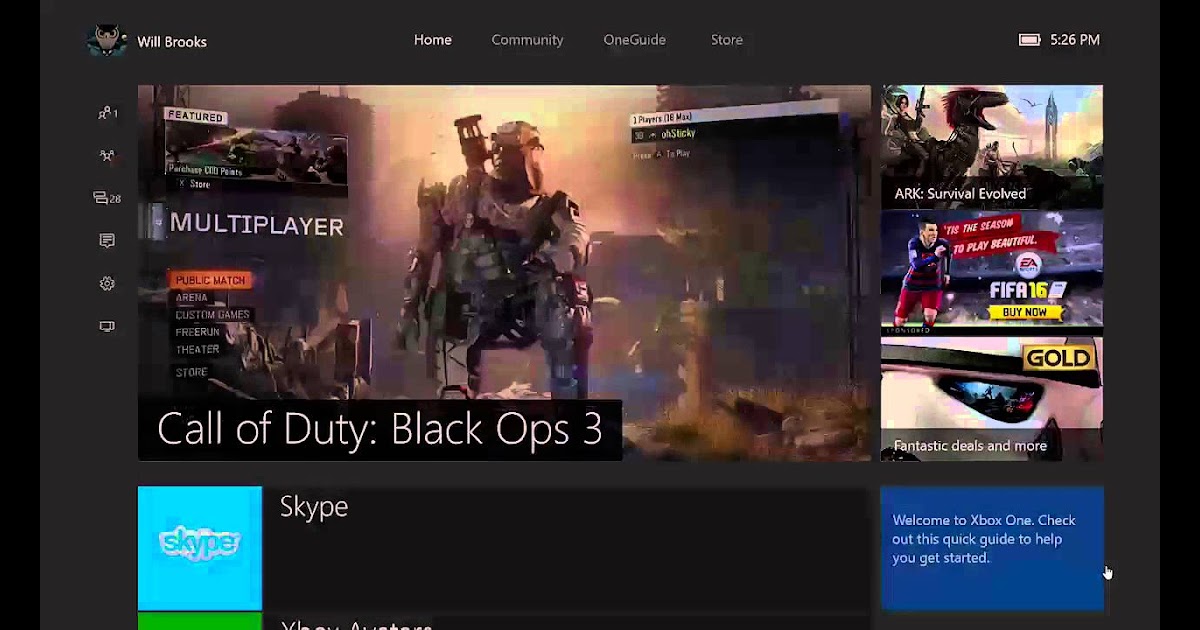Screen dimensions: 1200x630
Task: Open the Will Brooks gamertag name
Action: pyautogui.click(x=172, y=42)
